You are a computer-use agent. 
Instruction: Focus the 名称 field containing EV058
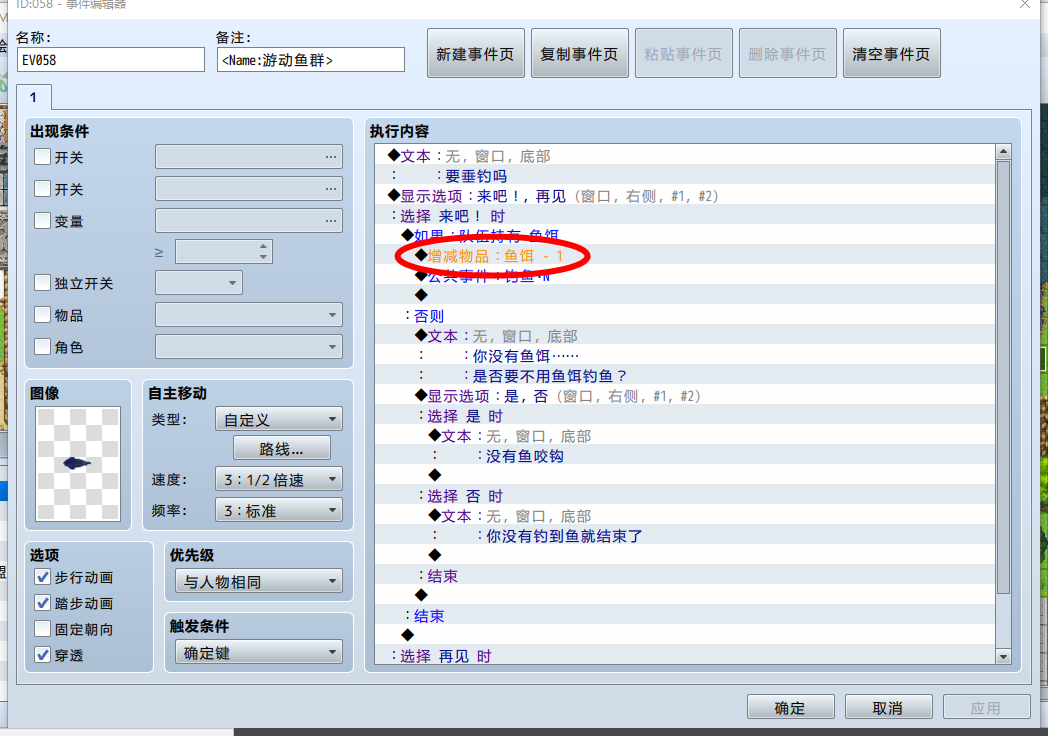click(x=111, y=59)
